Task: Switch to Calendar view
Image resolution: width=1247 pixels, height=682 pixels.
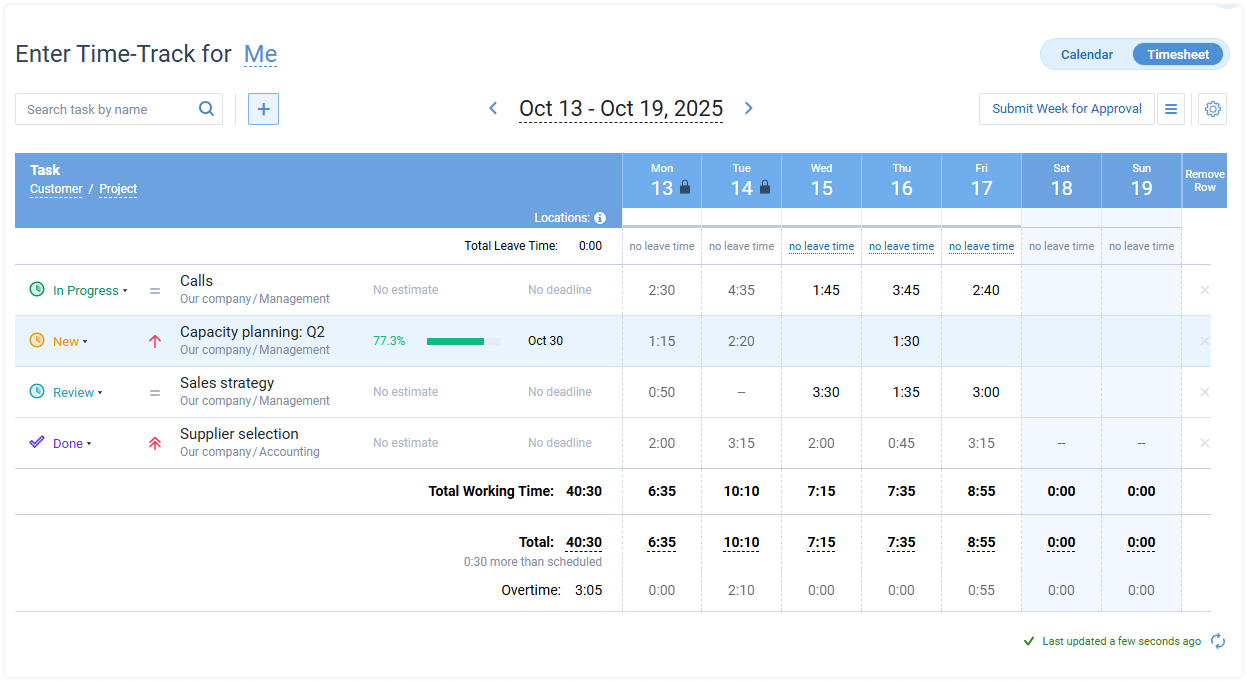Action: click(1087, 54)
